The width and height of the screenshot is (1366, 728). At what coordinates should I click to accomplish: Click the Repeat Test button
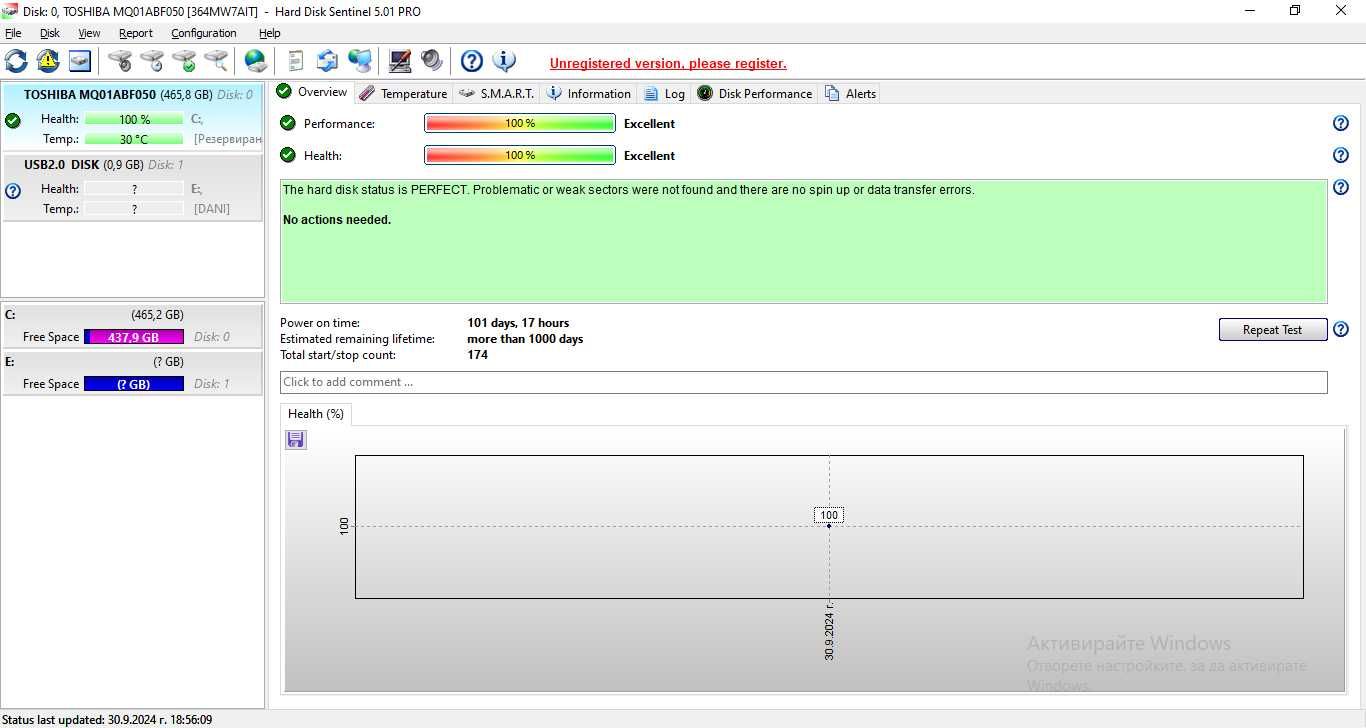click(x=1272, y=330)
